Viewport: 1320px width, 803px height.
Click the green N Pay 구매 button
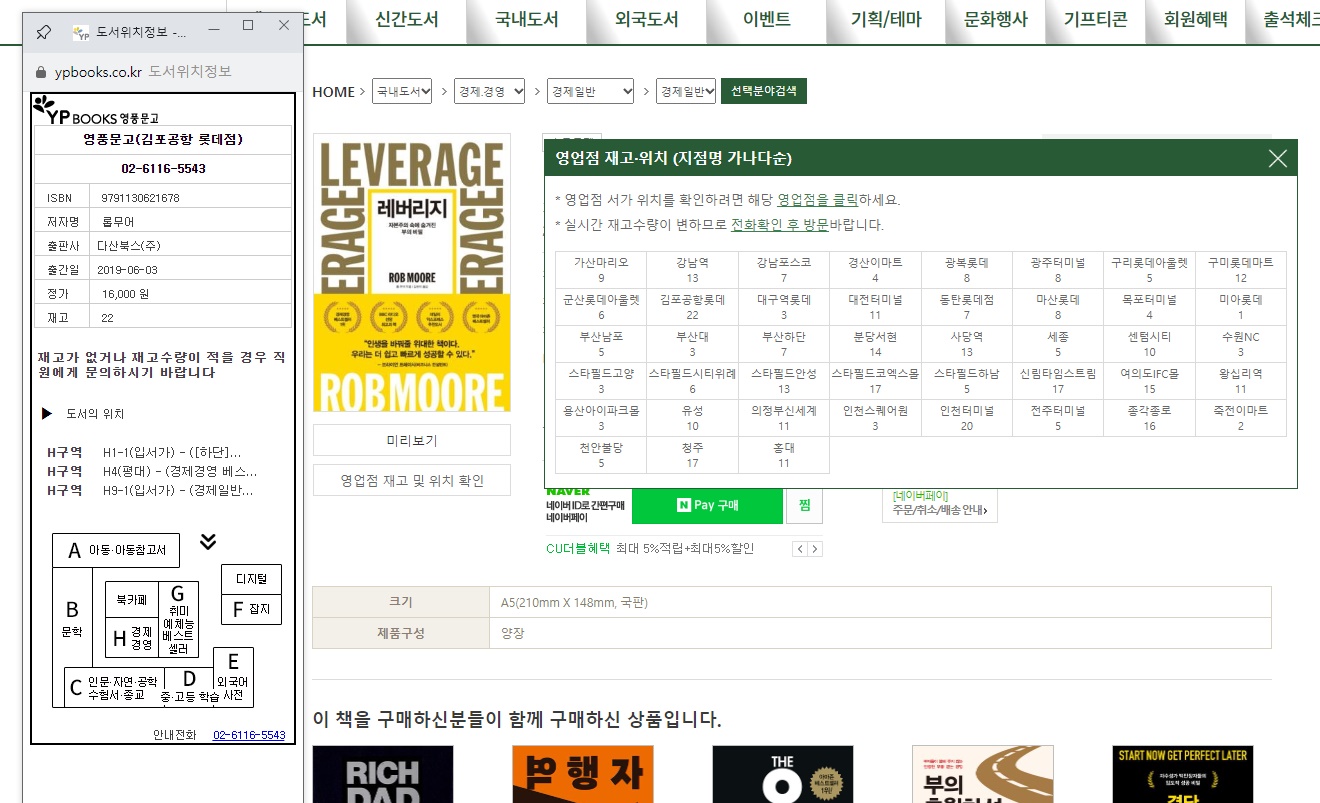tap(707, 505)
